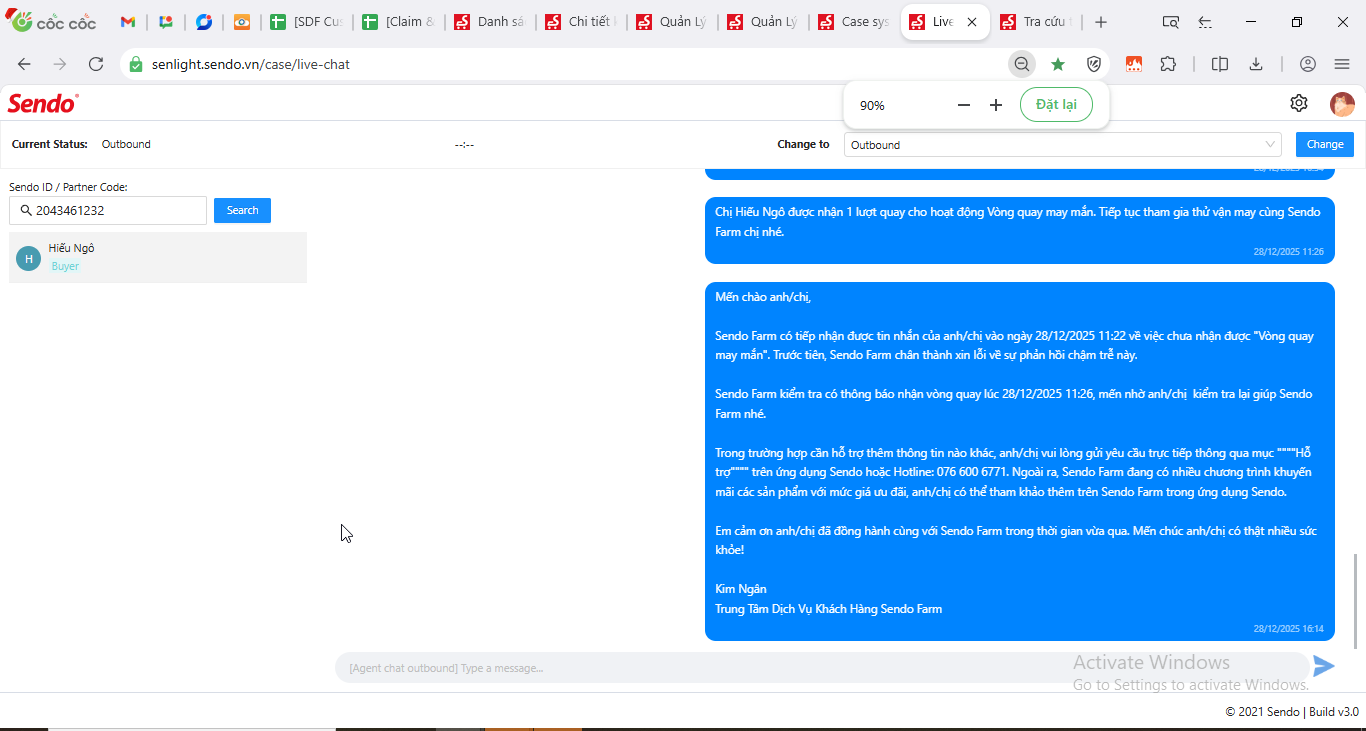
Task: Switch to the Chi tiết tab
Action: (x=581, y=22)
